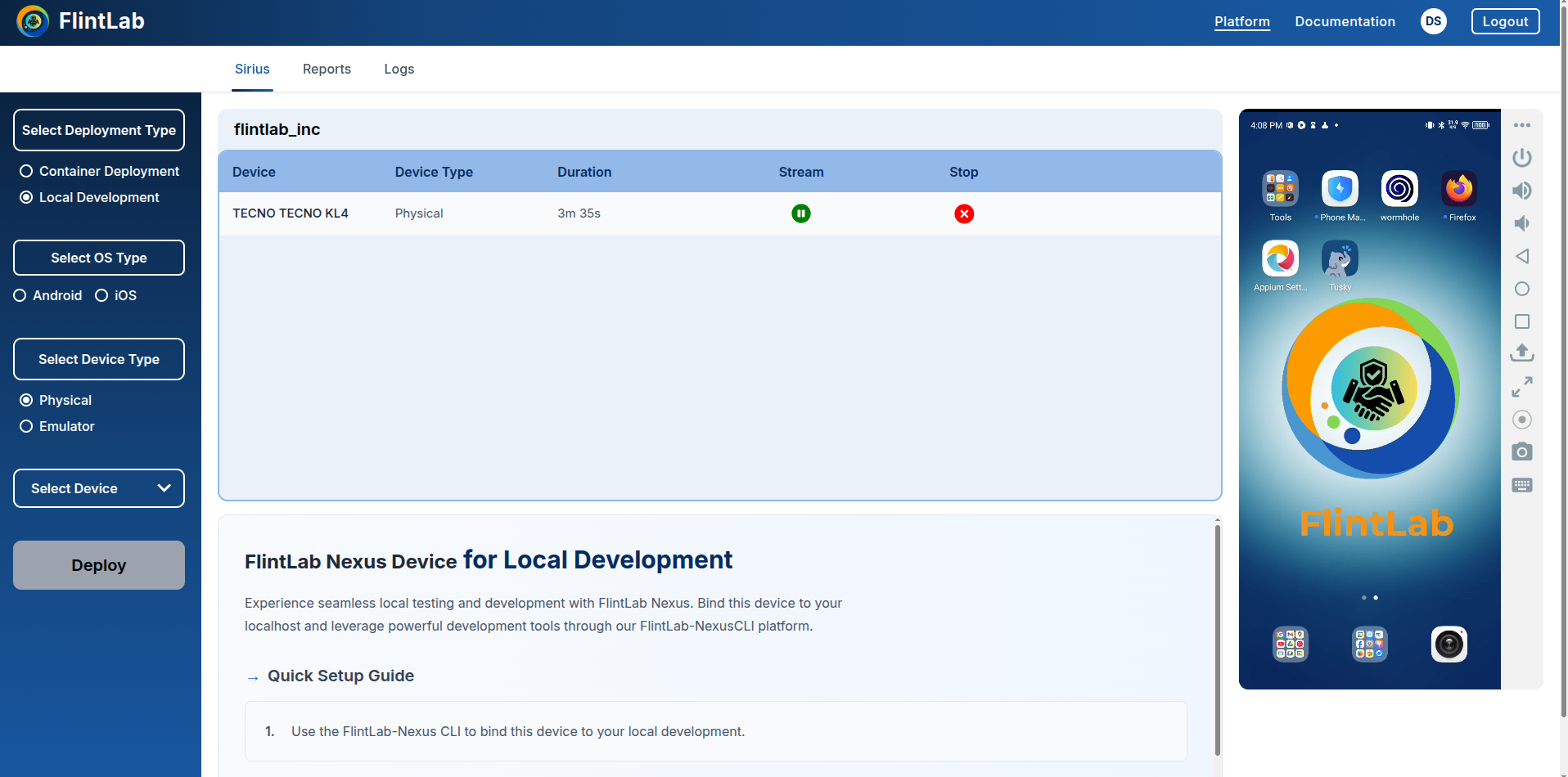This screenshot has width=1568, height=777.
Task: Click the FlintLab brand name
Action: (x=101, y=21)
